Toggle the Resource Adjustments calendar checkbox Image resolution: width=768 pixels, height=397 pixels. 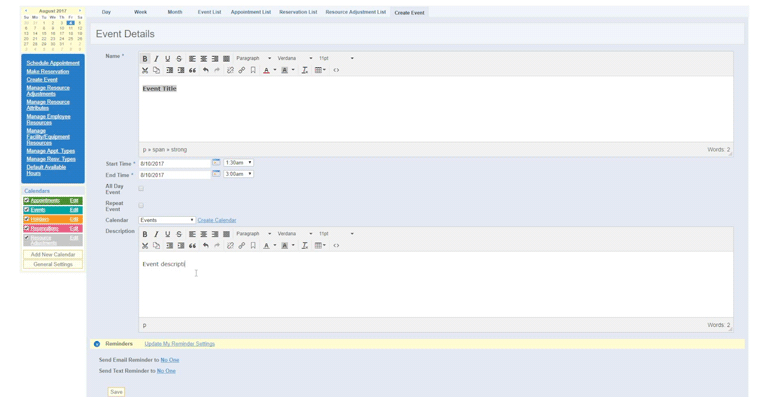27,238
